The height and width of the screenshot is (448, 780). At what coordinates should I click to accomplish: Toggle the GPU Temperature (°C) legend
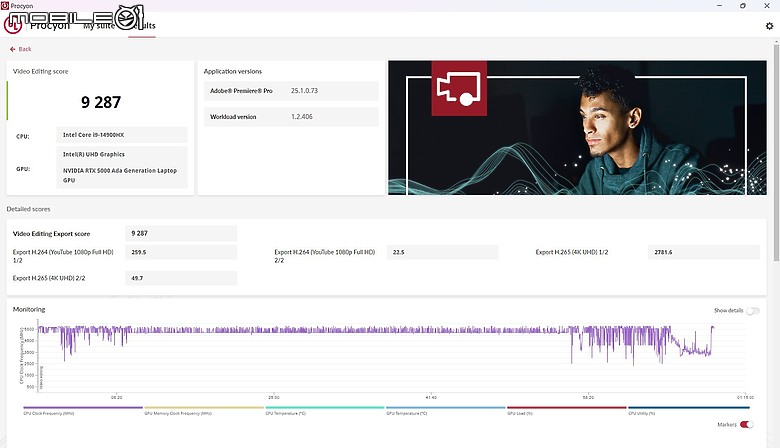coord(445,410)
